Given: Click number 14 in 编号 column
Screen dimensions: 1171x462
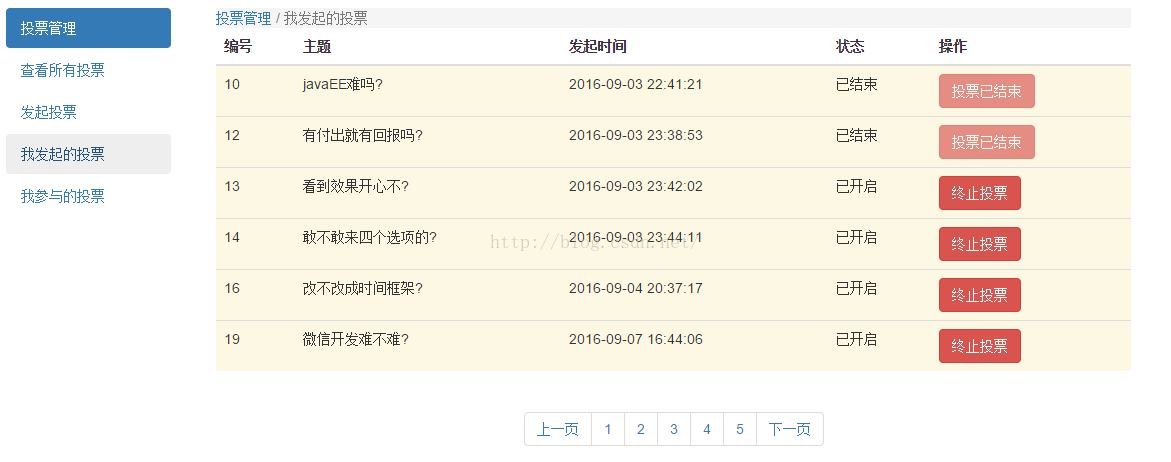Looking at the screenshot, I should [232, 237].
